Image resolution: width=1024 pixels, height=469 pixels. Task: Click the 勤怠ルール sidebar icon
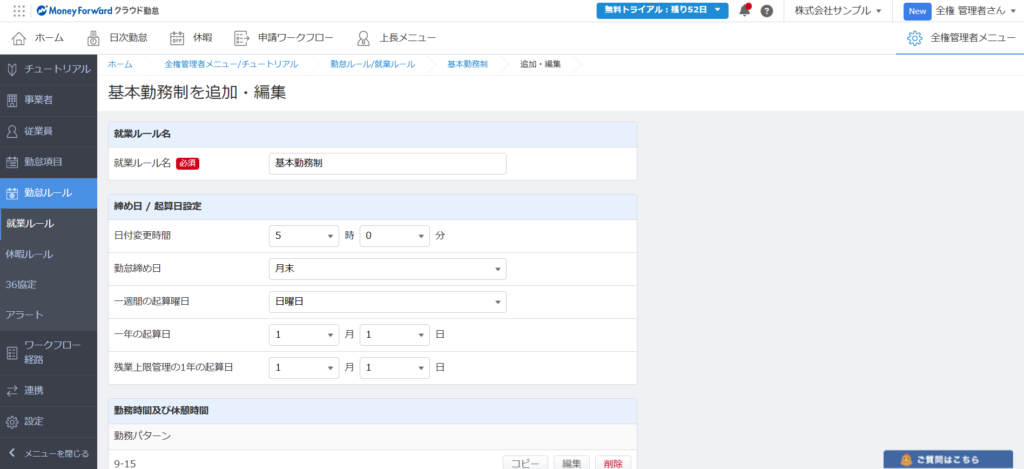[11, 193]
